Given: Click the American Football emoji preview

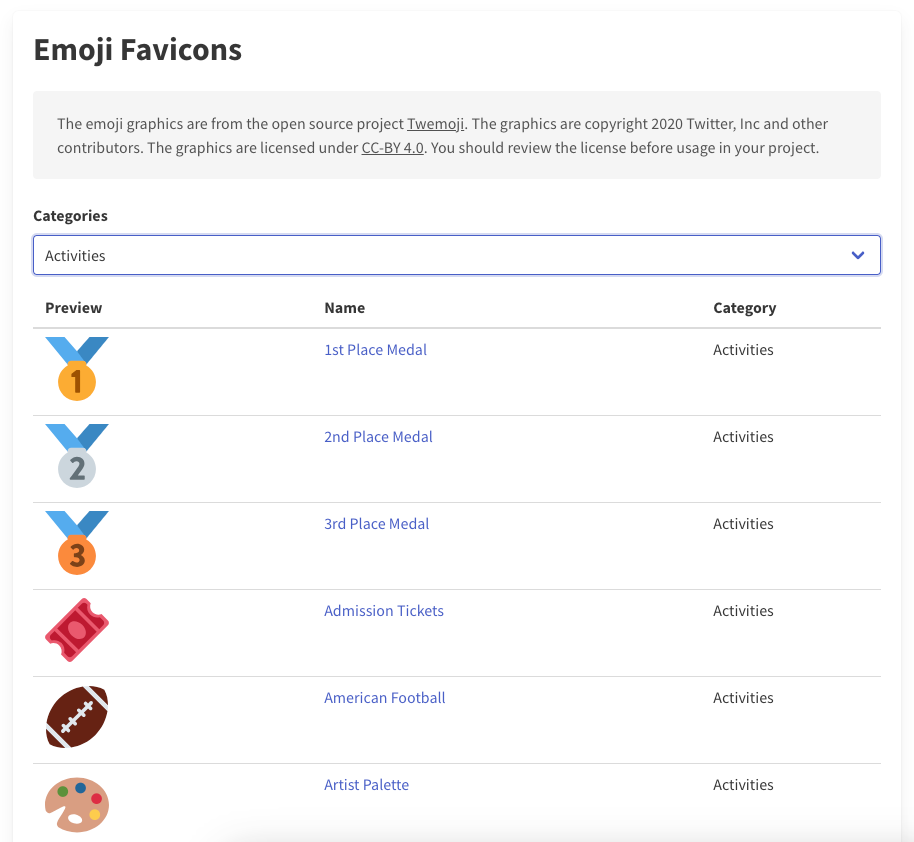Looking at the screenshot, I should coord(77,717).
